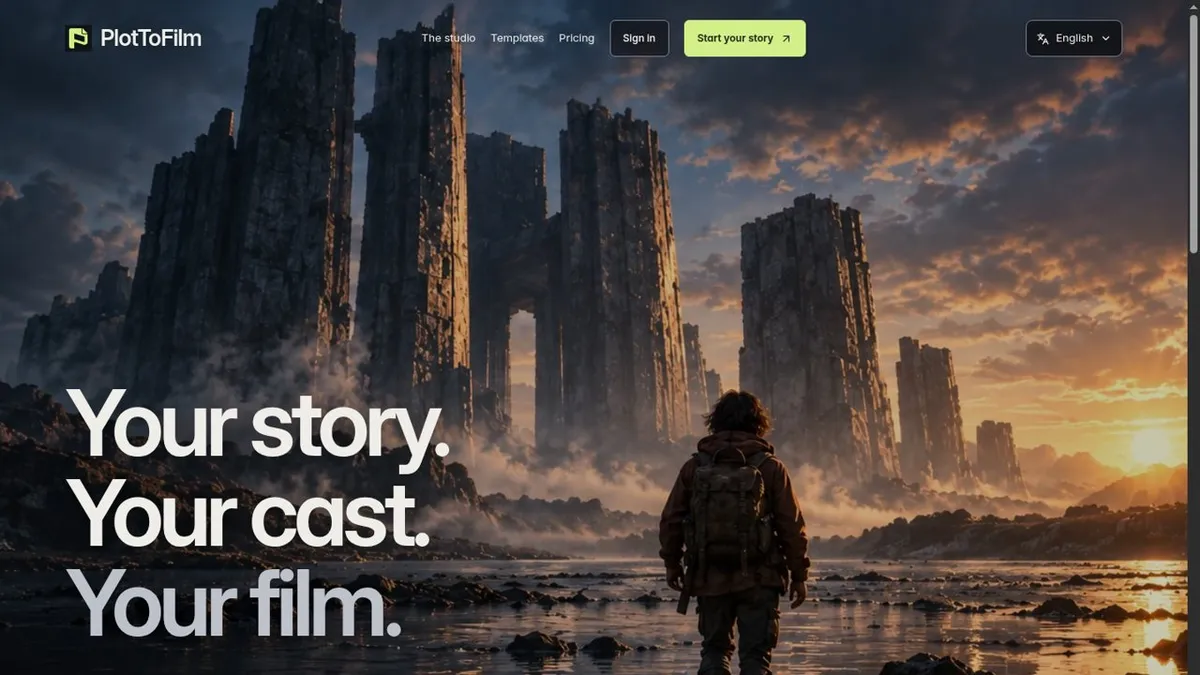Image resolution: width=1200 pixels, height=675 pixels.
Task: Open the Pricing page
Action: click(576, 38)
